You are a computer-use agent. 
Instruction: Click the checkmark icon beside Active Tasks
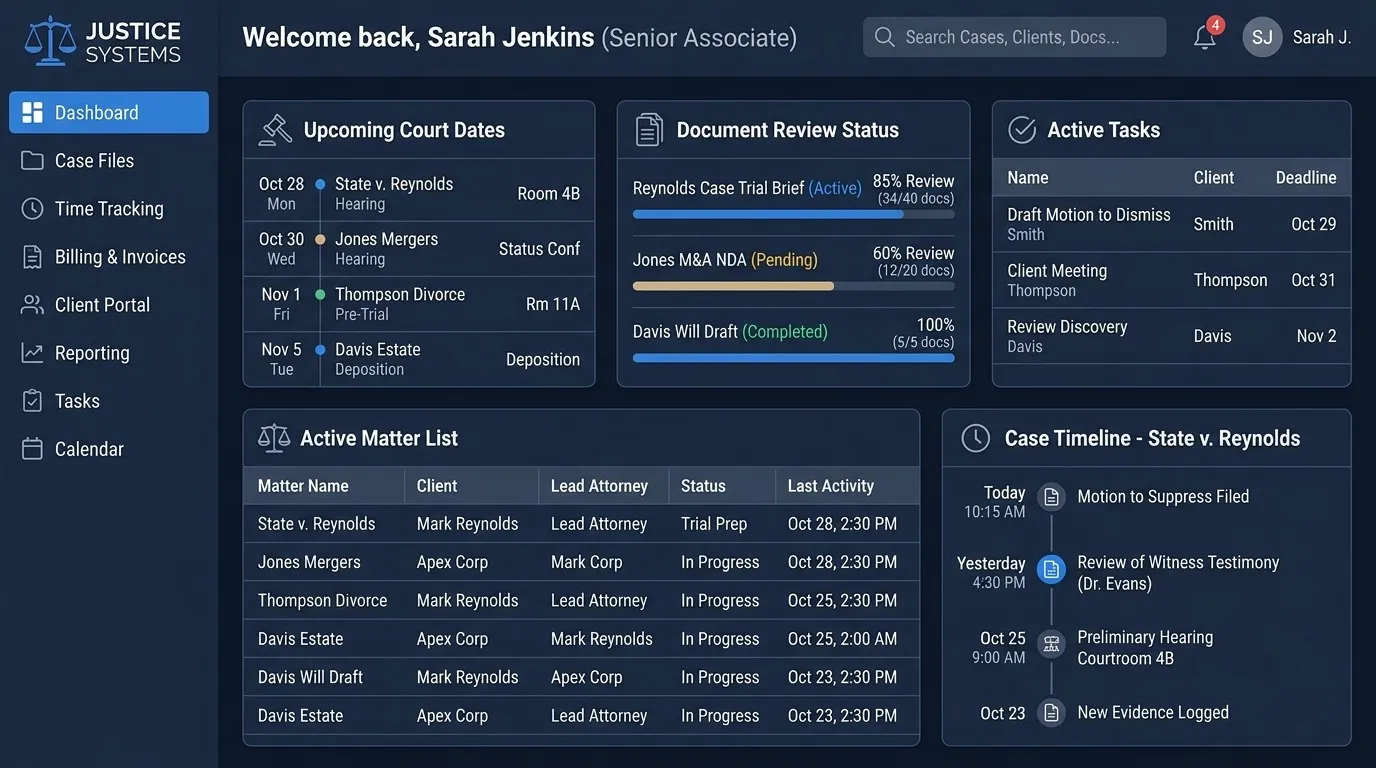pos(1022,130)
